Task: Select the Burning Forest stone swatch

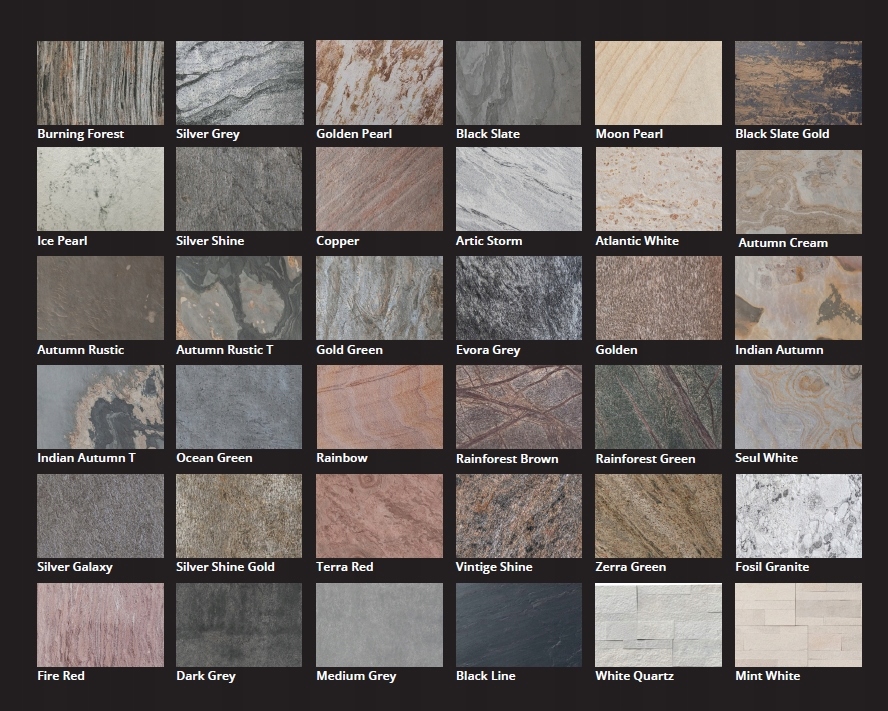Action: pos(100,83)
